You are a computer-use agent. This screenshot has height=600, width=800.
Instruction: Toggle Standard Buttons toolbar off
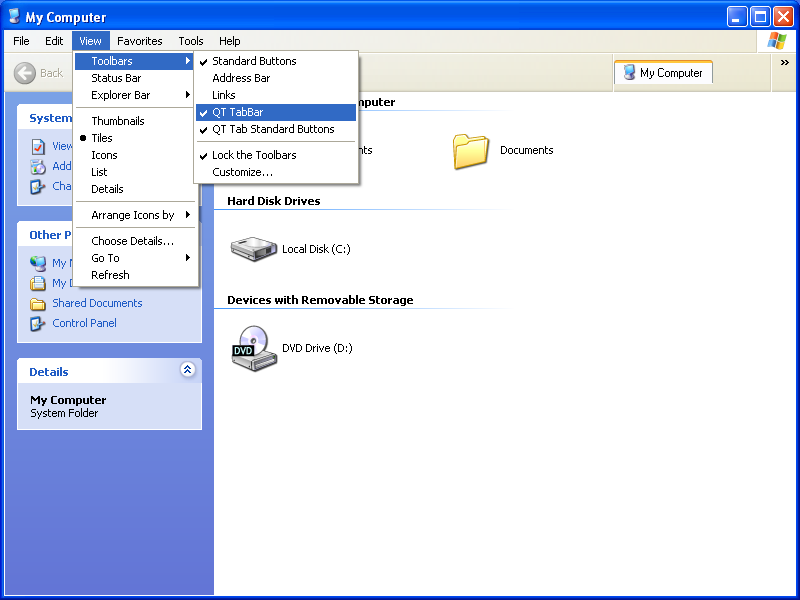254,61
